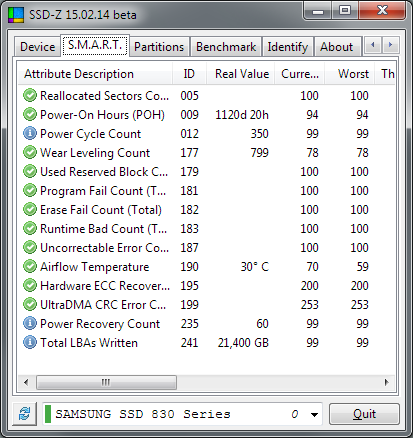Click the horizontal scrollbar thumb
The height and width of the screenshot is (438, 413).
pyautogui.click(x=106, y=382)
